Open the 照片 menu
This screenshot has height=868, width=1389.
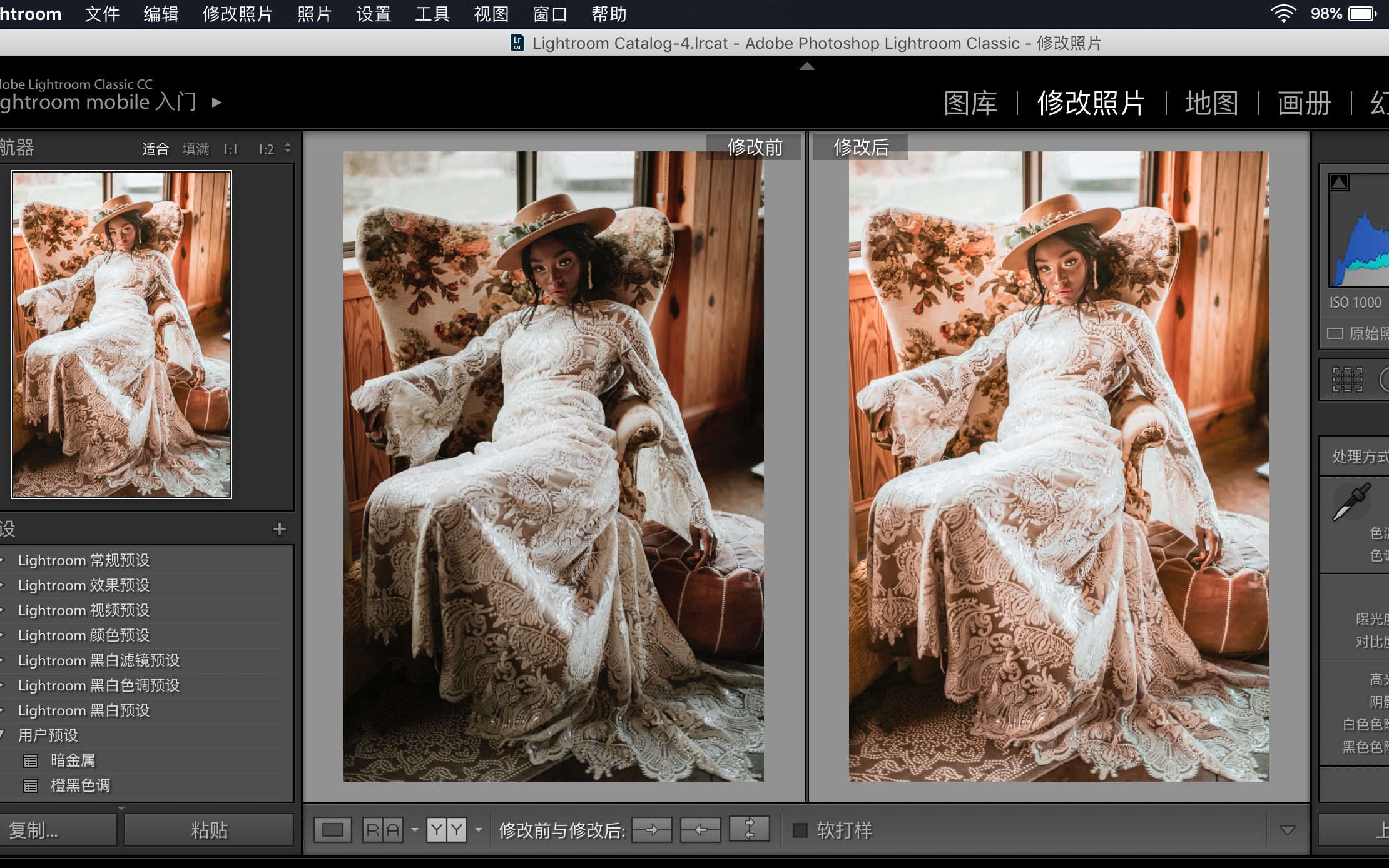coord(315,14)
